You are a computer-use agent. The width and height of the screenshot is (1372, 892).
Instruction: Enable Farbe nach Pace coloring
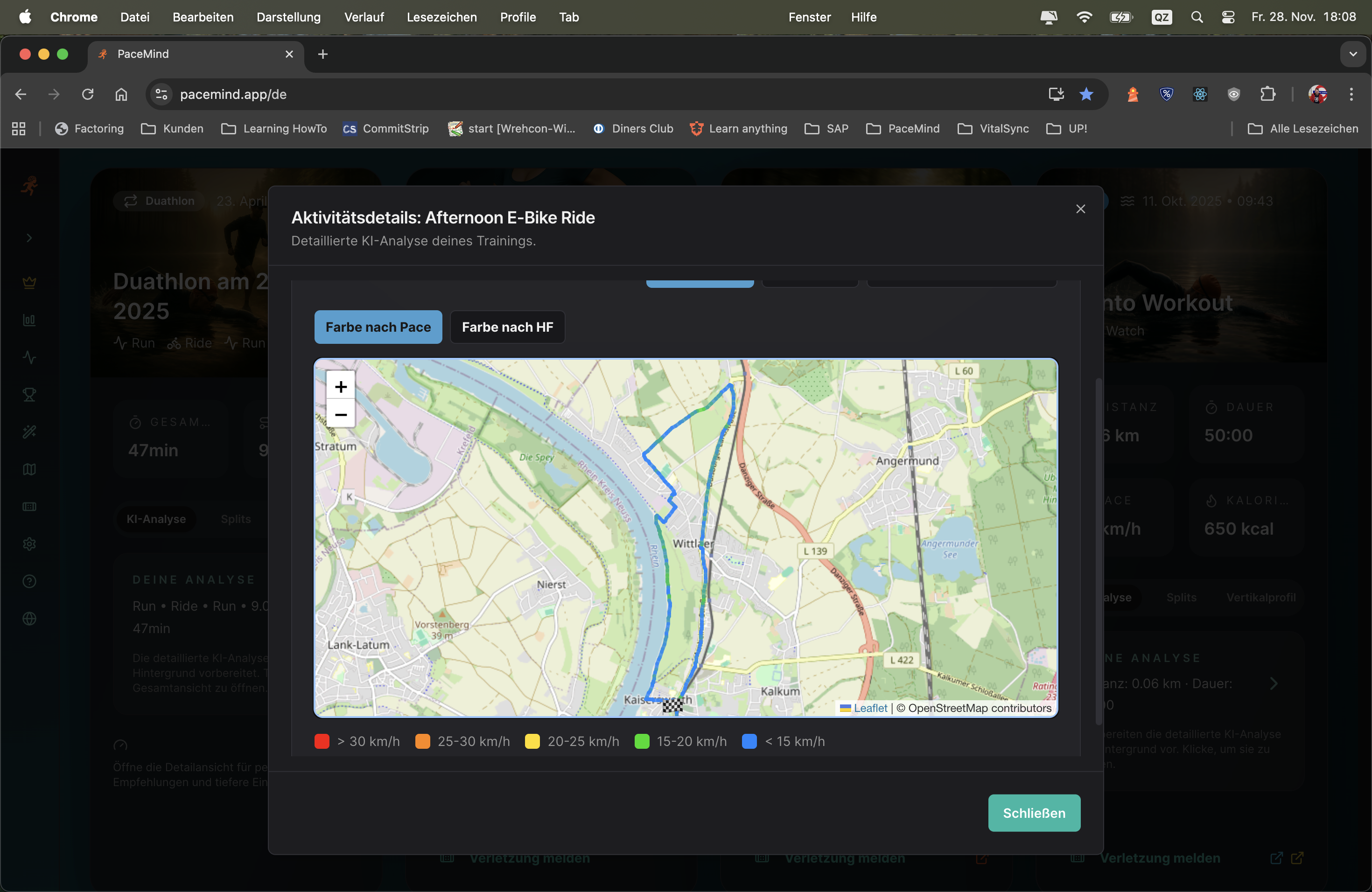378,327
